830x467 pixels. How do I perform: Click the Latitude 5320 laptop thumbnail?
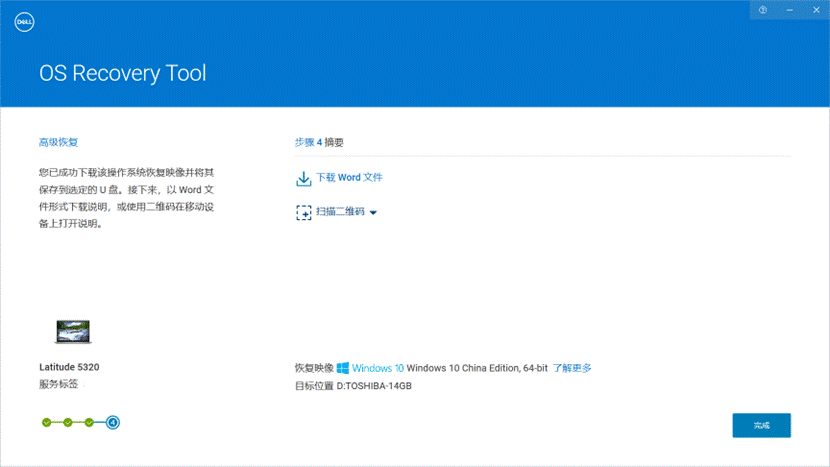point(73,332)
